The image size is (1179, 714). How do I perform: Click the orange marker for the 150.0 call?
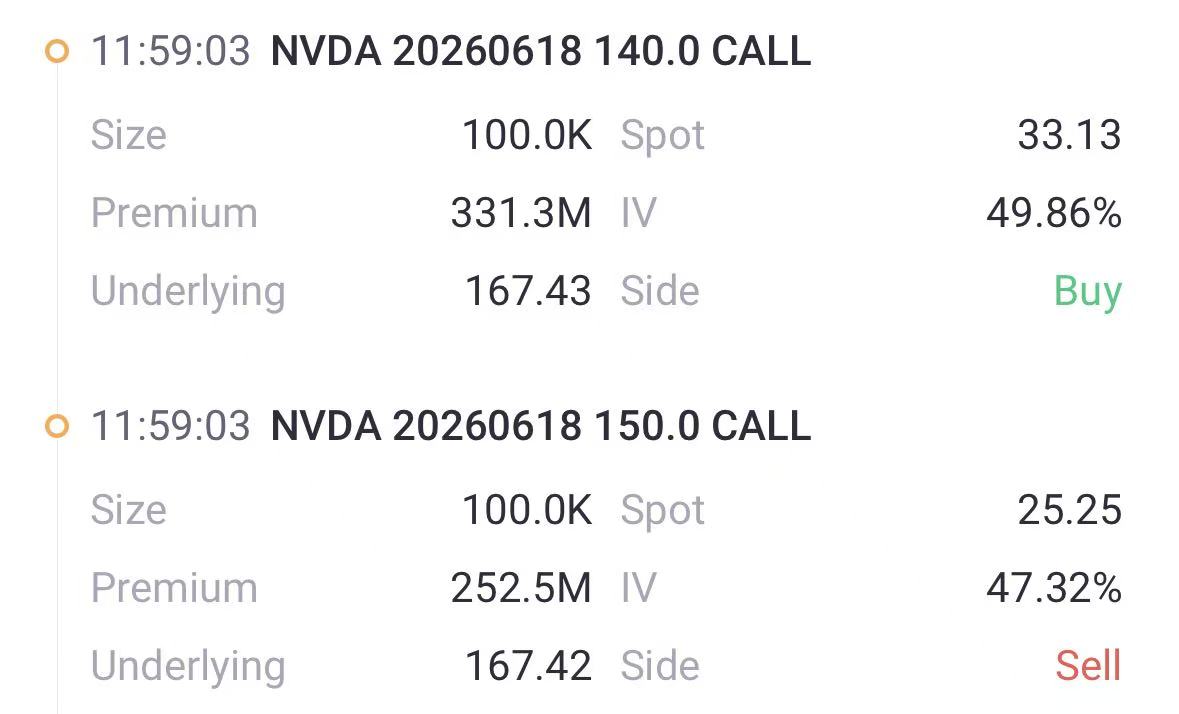pos(58,427)
